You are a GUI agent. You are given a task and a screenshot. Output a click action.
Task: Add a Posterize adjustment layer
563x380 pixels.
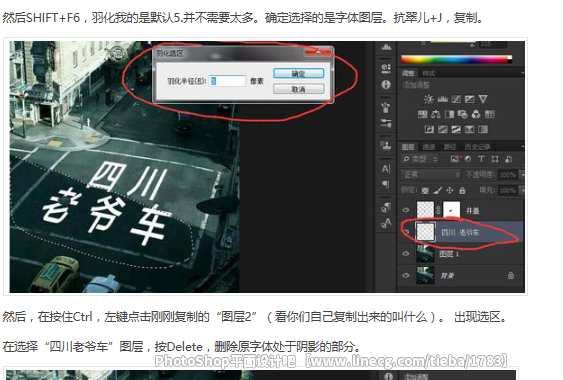click(442, 129)
